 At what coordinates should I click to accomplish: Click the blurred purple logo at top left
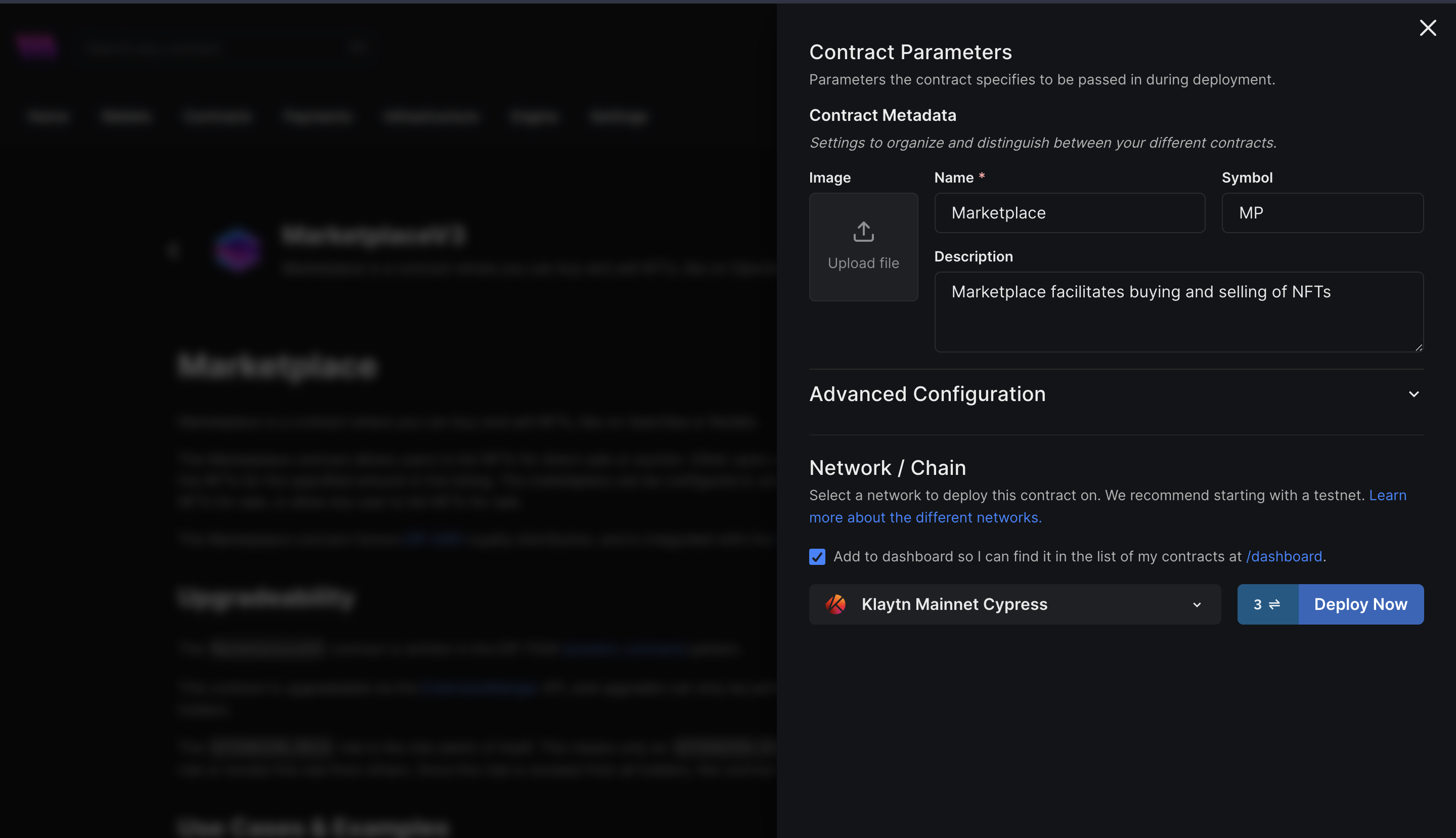(37, 46)
